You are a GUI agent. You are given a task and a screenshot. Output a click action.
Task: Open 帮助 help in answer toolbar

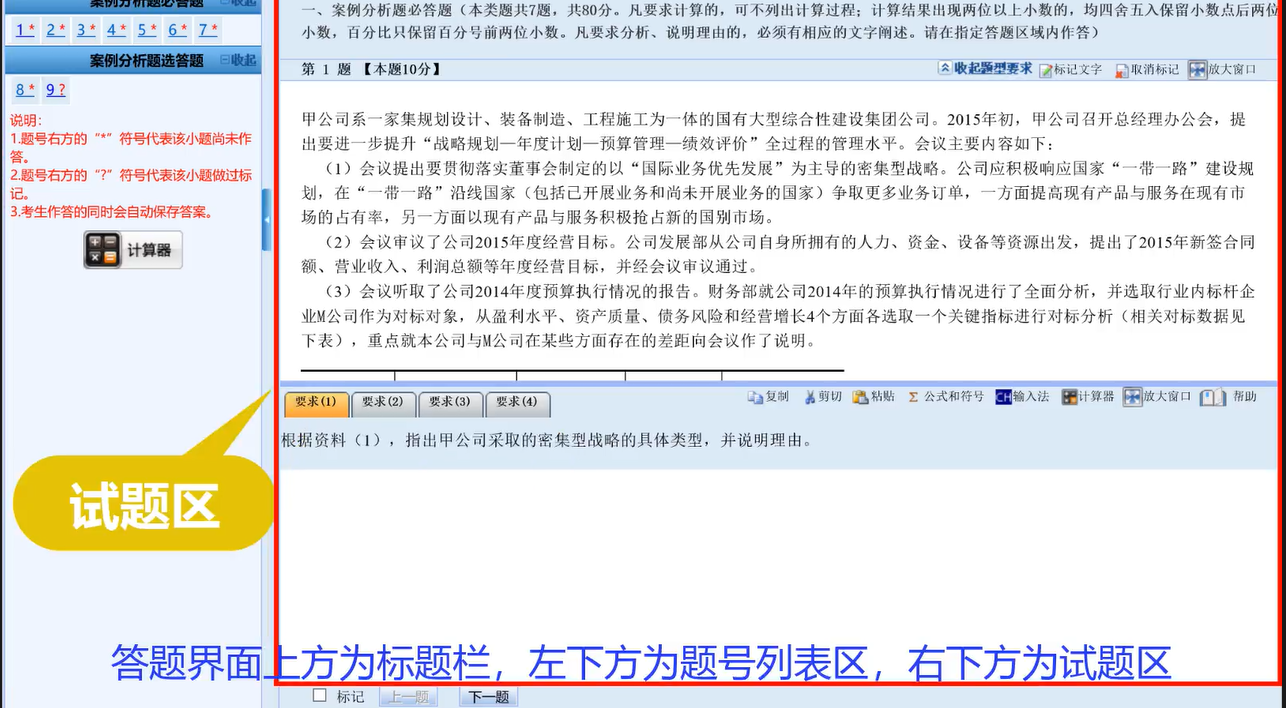[x=1229, y=397]
